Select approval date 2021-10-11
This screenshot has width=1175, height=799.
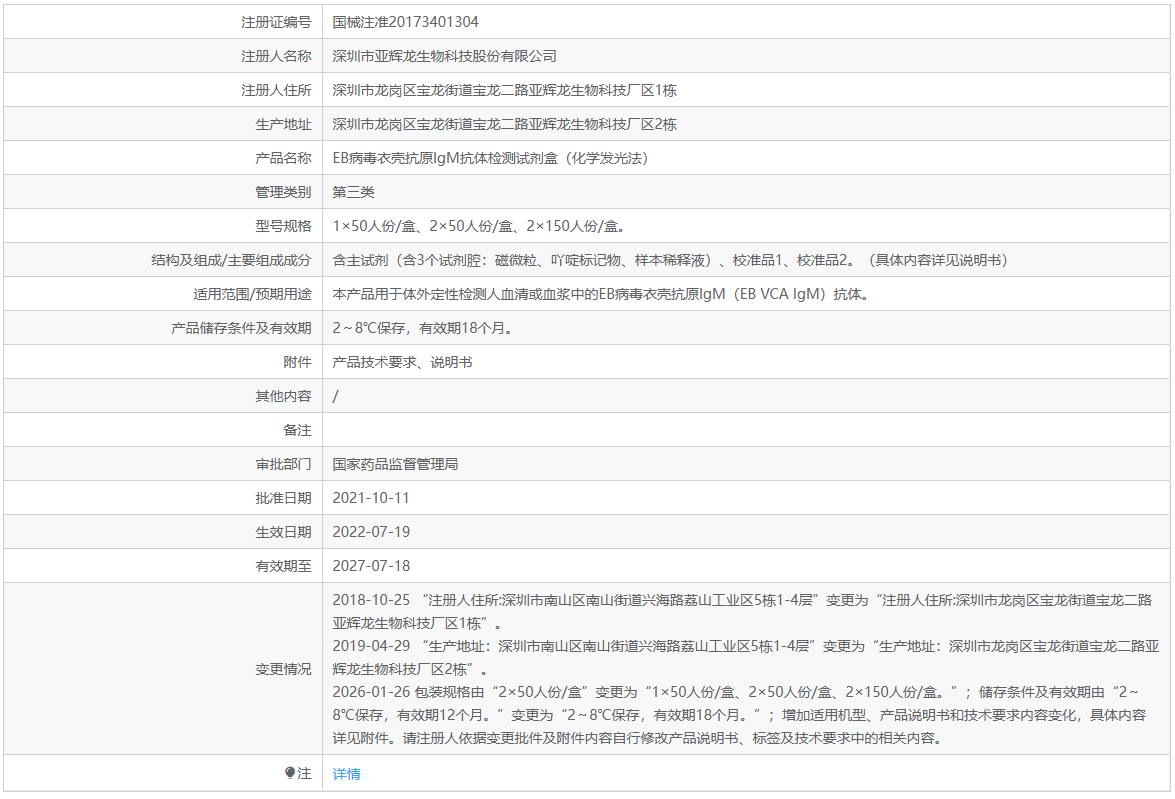[371, 498]
